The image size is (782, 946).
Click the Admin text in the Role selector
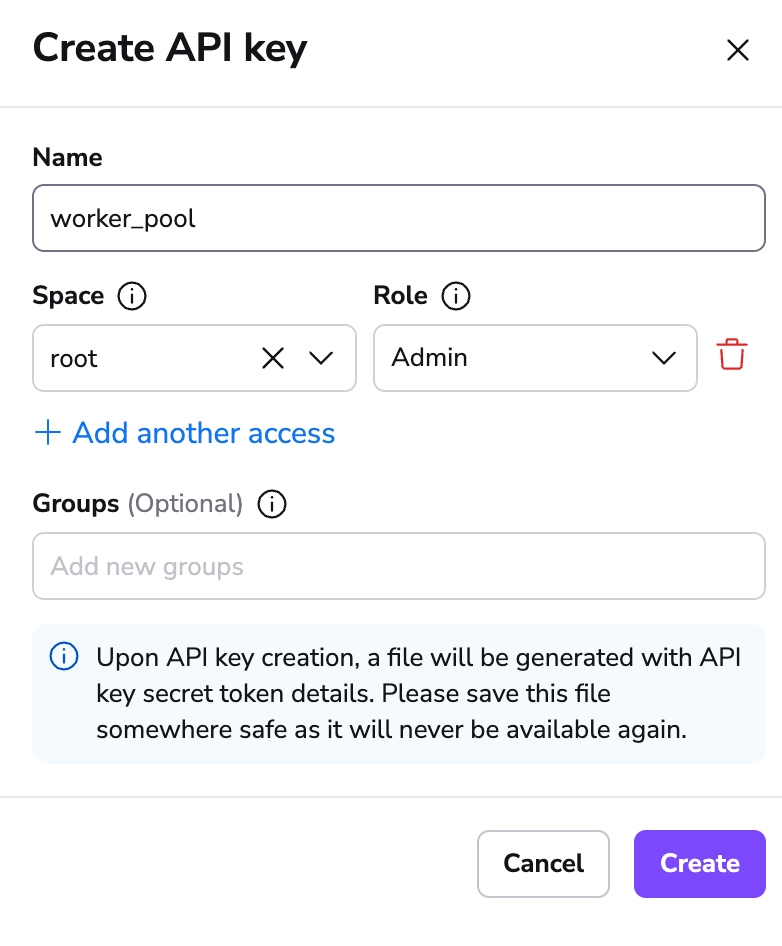point(428,358)
